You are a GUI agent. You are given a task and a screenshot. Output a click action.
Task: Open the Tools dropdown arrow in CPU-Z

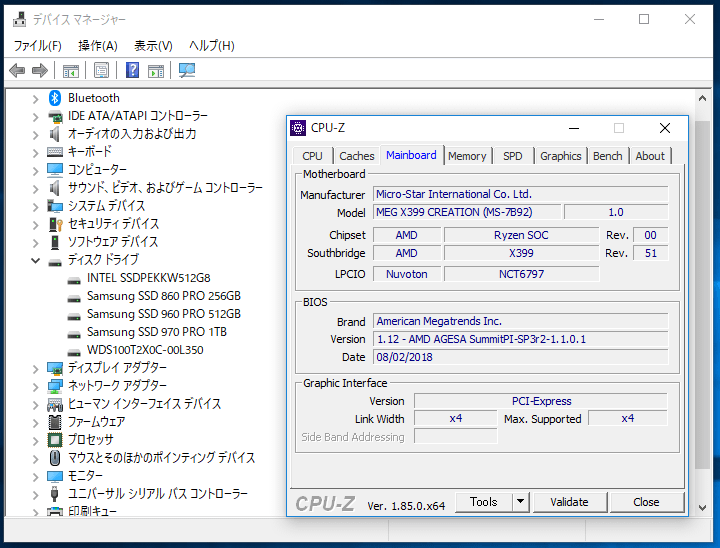point(520,502)
